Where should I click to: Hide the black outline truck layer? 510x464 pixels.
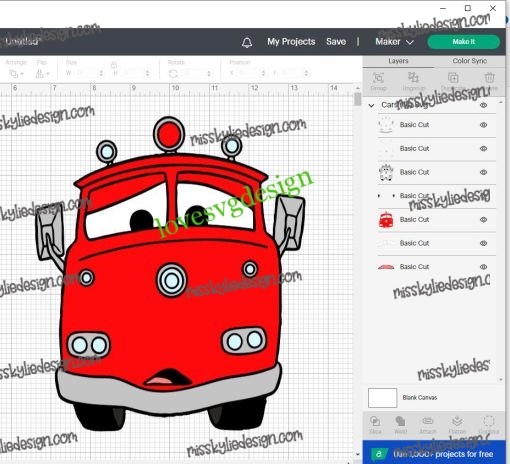tap(483, 172)
